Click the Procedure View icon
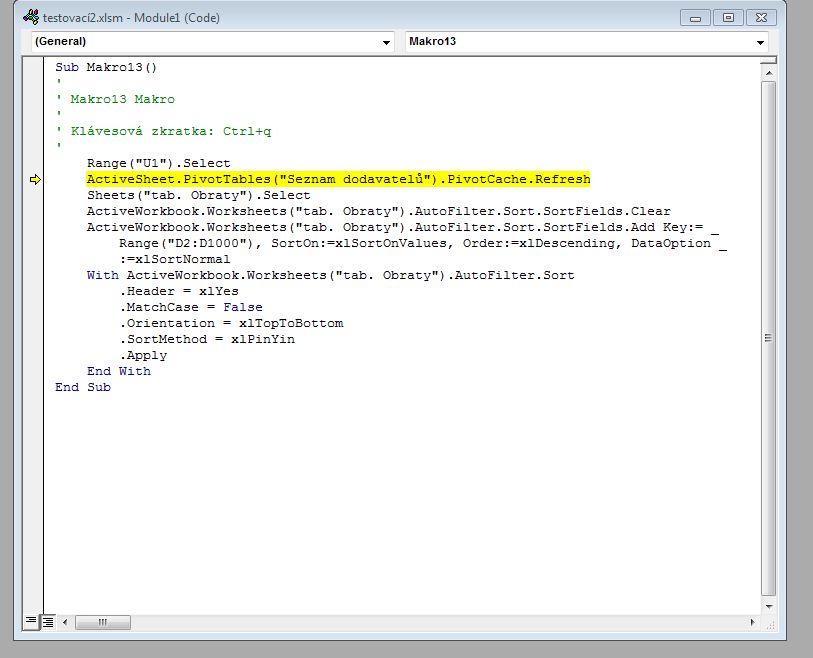Image resolution: width=813 pixels, height=658 pixels. click(31, 621)
